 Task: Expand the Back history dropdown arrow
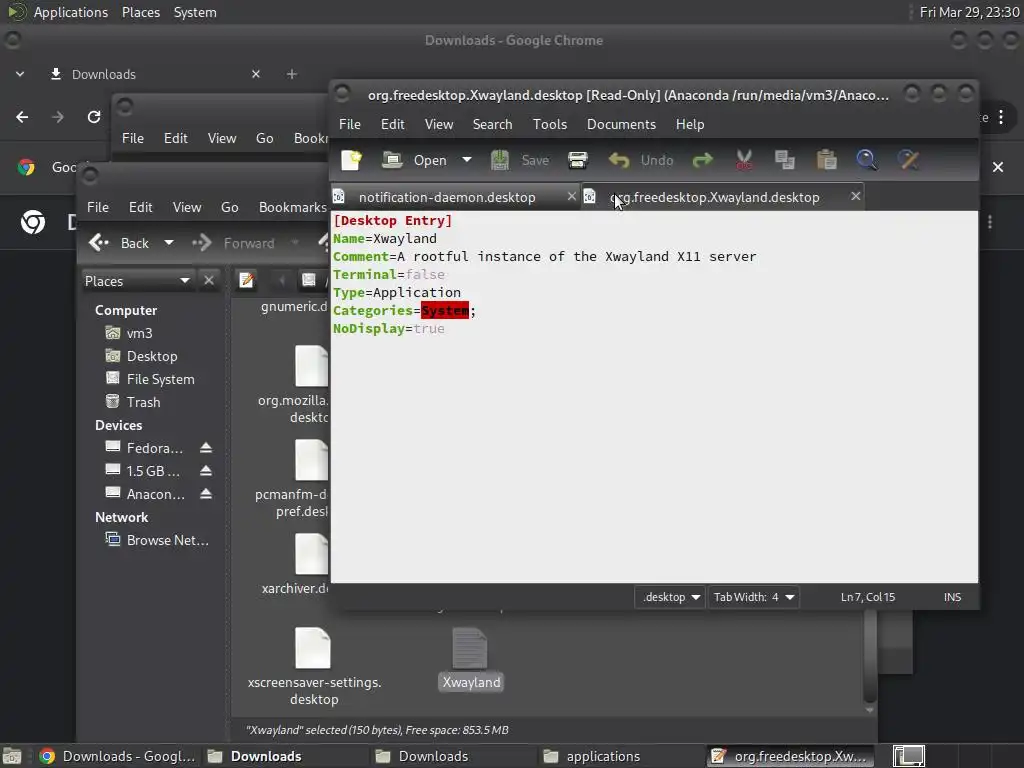pos(168,243)
